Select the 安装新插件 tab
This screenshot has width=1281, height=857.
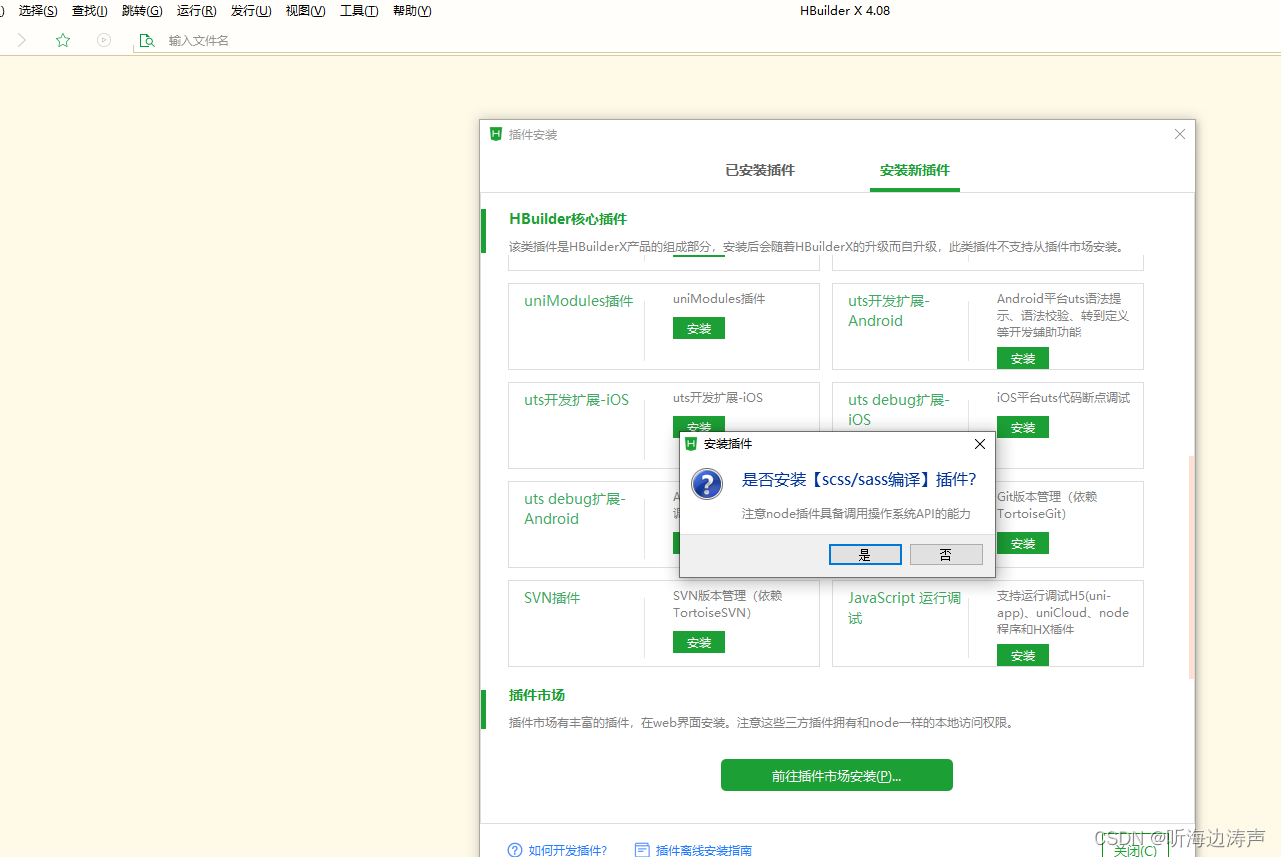click(x=915, y=170)
